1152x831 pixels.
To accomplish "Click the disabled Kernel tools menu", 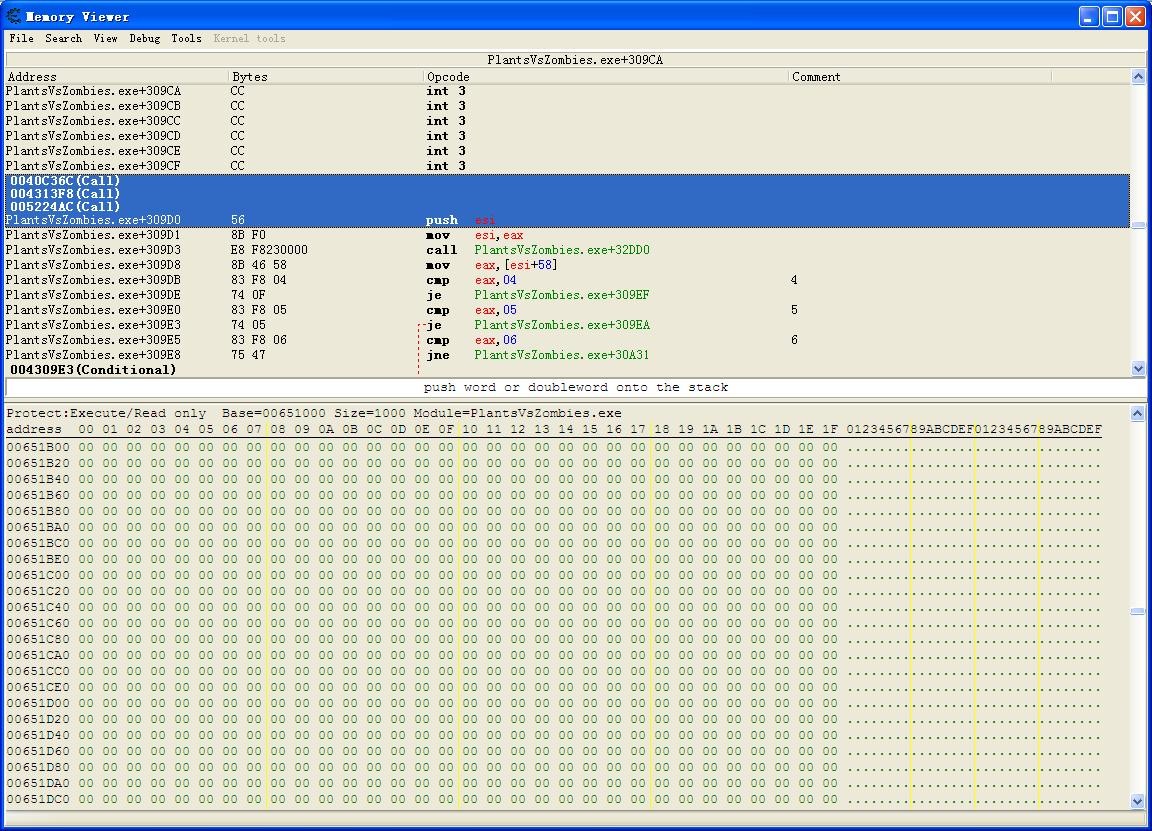I will click(249, 38).
